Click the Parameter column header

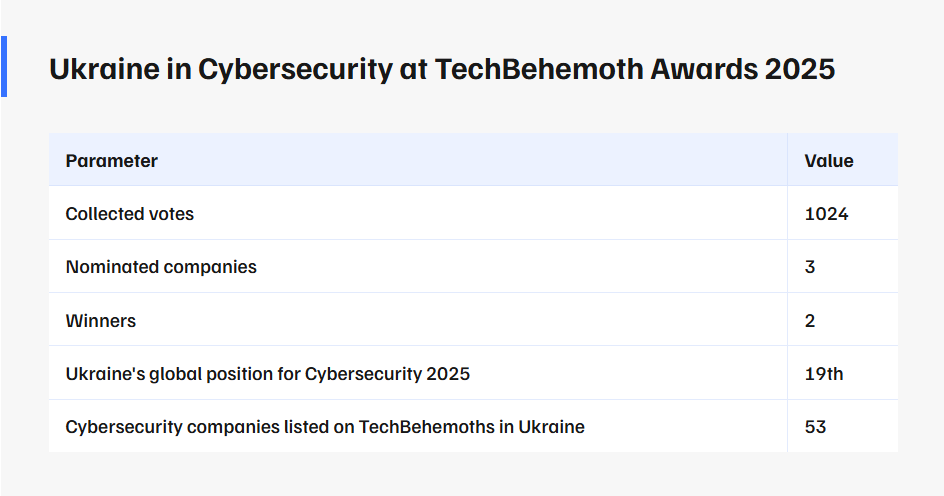(112, 160)
